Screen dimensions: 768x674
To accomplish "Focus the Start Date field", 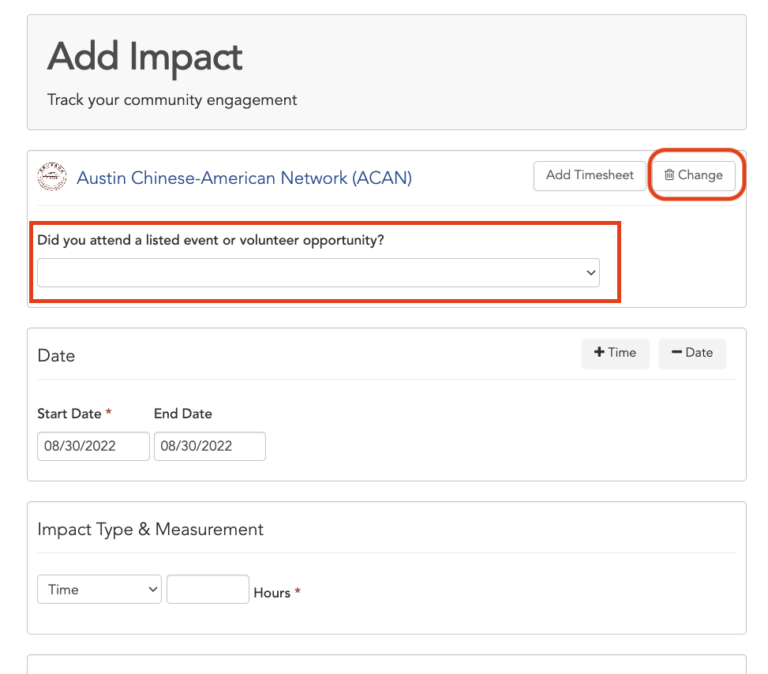I will pyautogui.click(x=93, y=446).
